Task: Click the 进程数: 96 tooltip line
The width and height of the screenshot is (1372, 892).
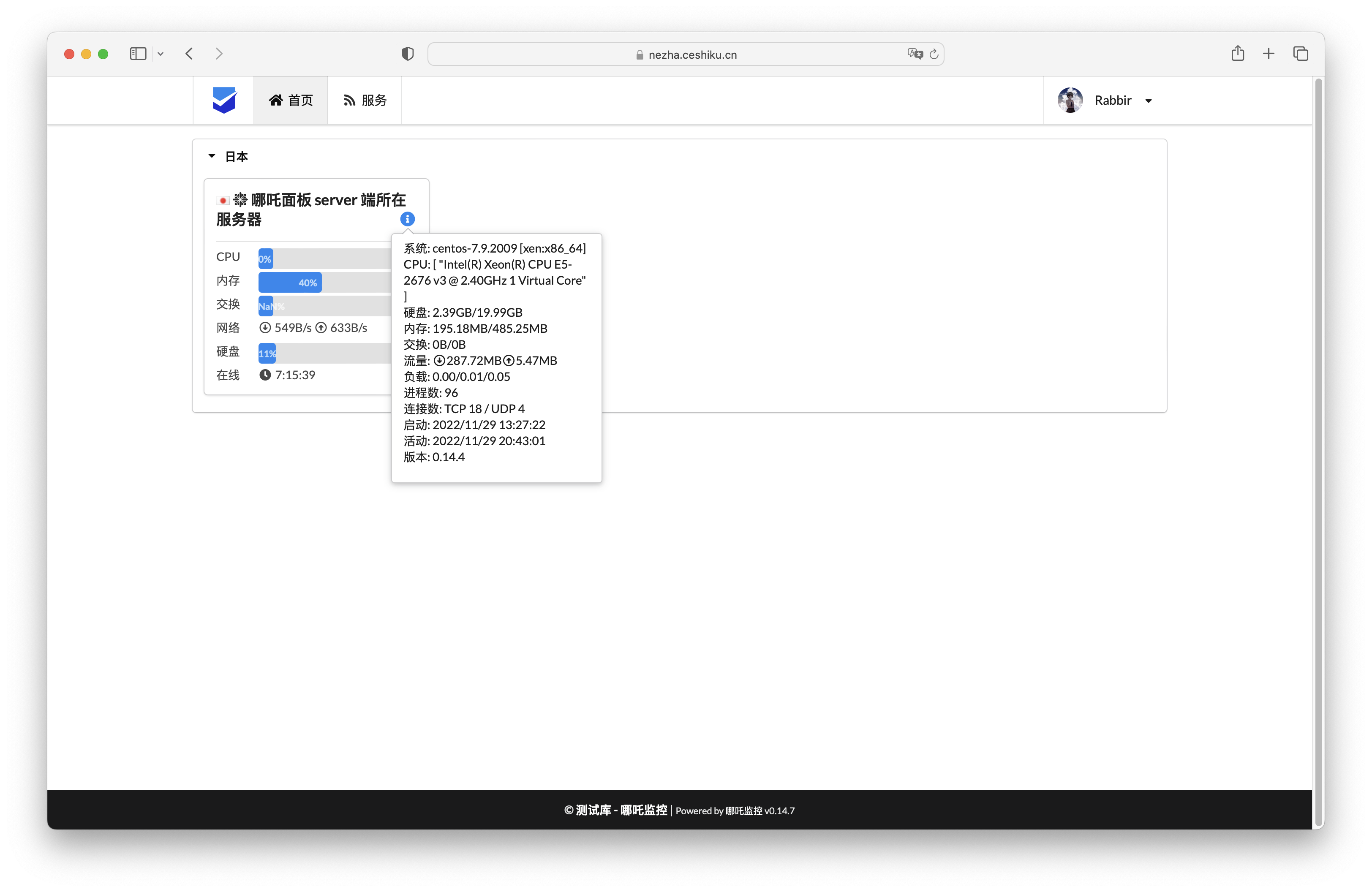Action: (x=430, y=393)
